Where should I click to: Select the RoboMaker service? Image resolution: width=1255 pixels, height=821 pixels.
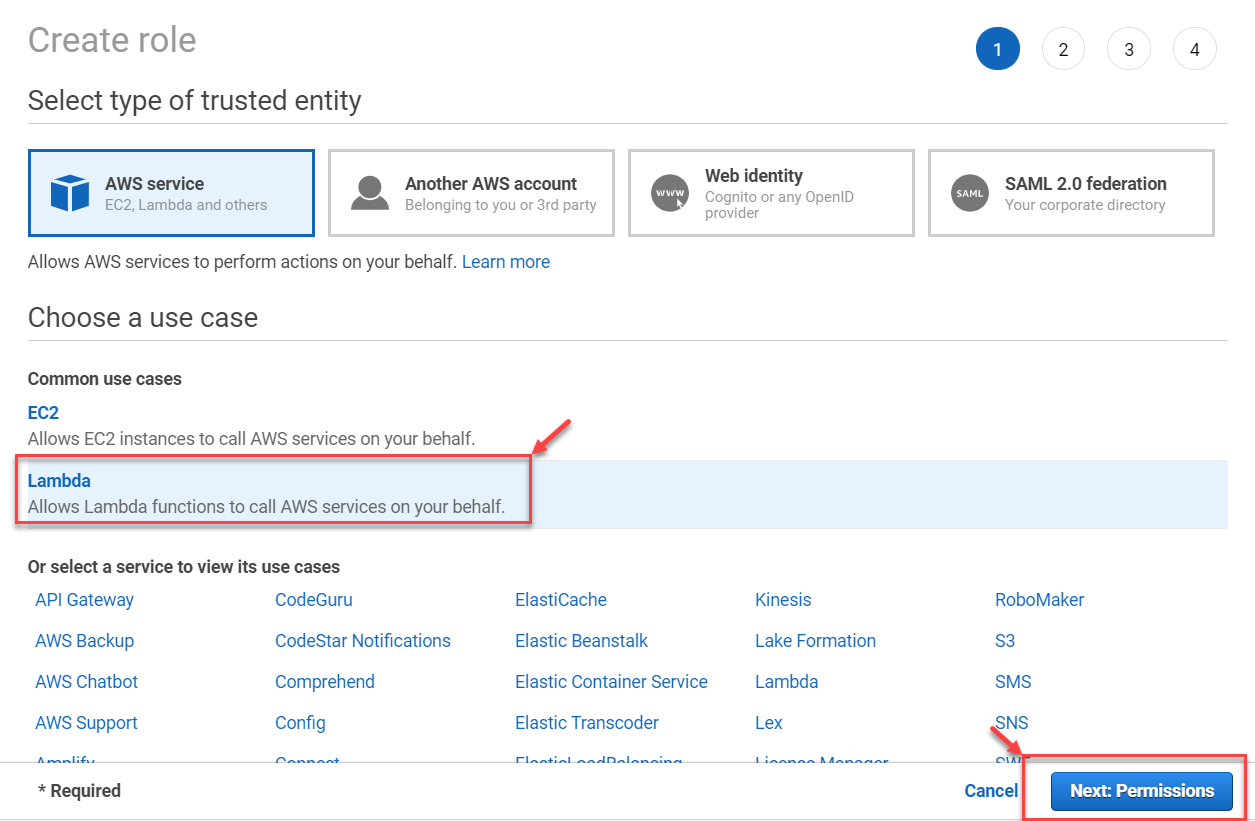tap(1039, 600)
